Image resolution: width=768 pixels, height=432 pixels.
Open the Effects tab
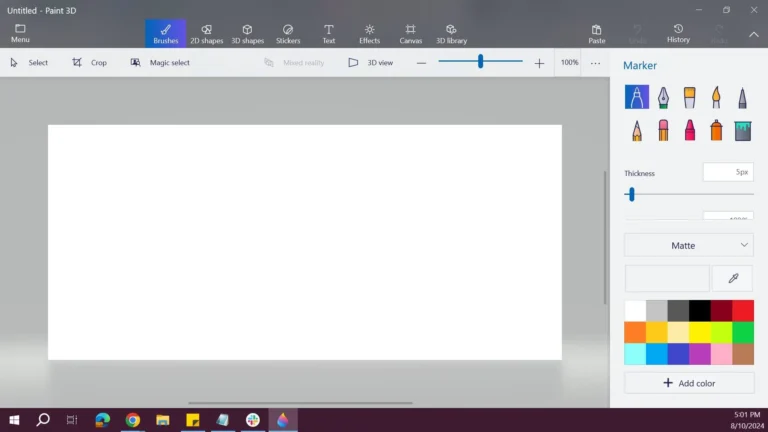pyautogui.click(x=369, y=34)
